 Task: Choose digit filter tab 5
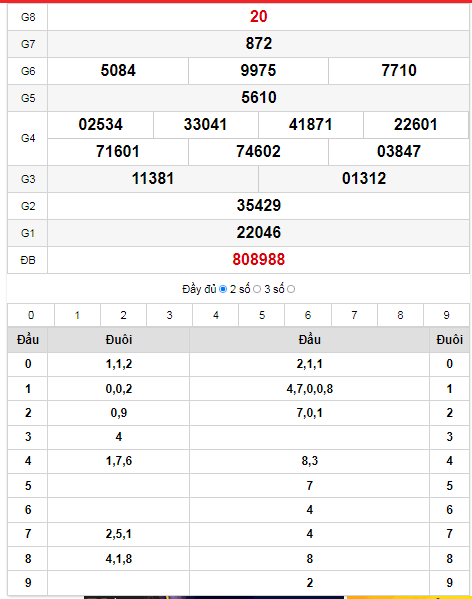[262, 315]
